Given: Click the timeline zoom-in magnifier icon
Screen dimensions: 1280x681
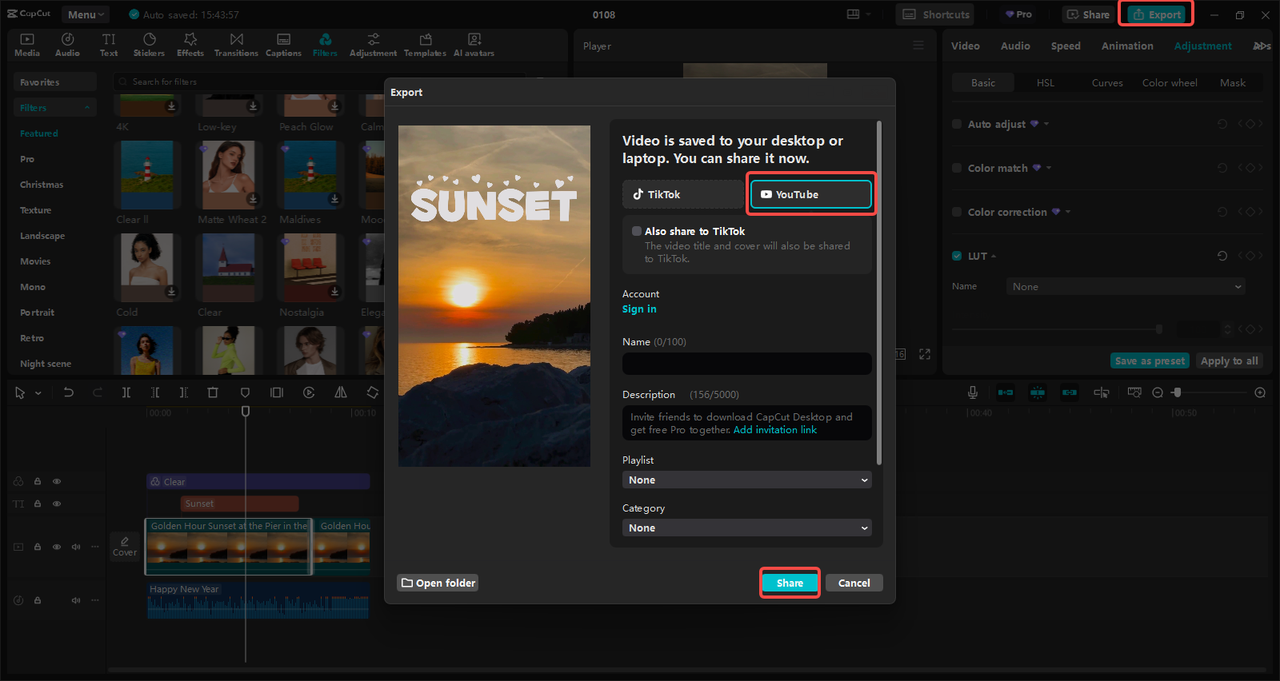Looking at the screenshot, I should 1260,393.
